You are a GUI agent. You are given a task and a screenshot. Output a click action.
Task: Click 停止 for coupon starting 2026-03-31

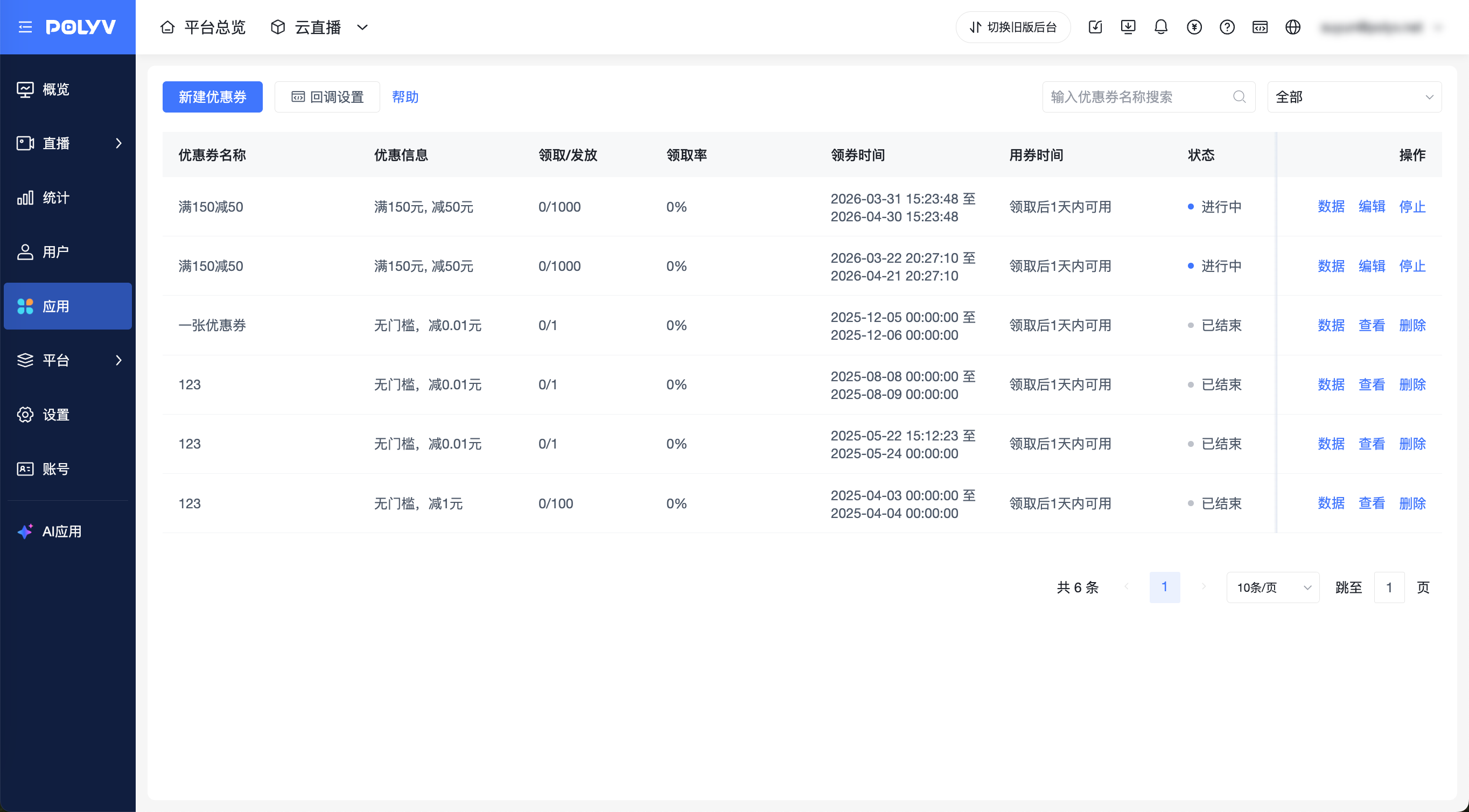click(x=1412, y=206)
